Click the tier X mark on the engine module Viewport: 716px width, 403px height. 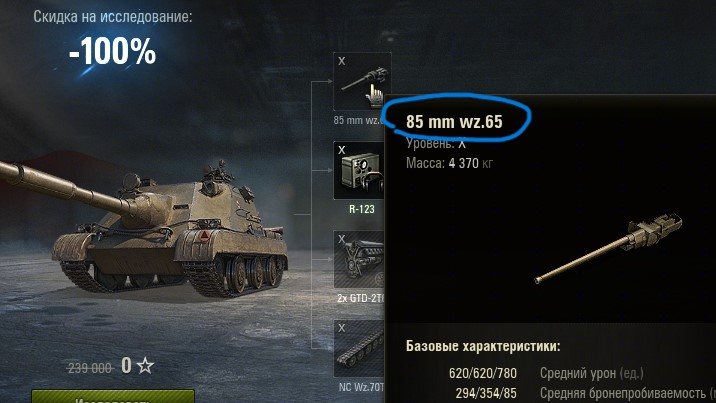click(x=342, y=239)
